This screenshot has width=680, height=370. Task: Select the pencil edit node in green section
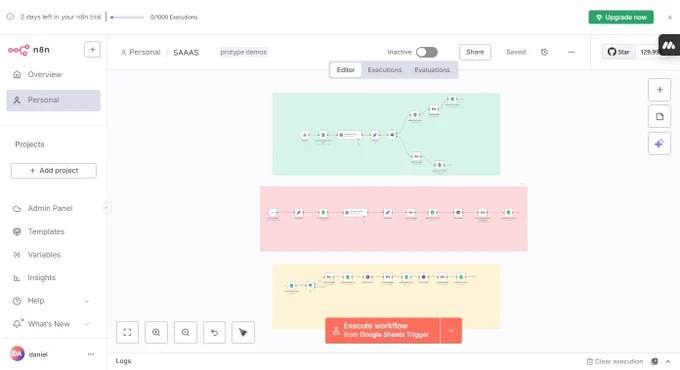click(375, 135)
